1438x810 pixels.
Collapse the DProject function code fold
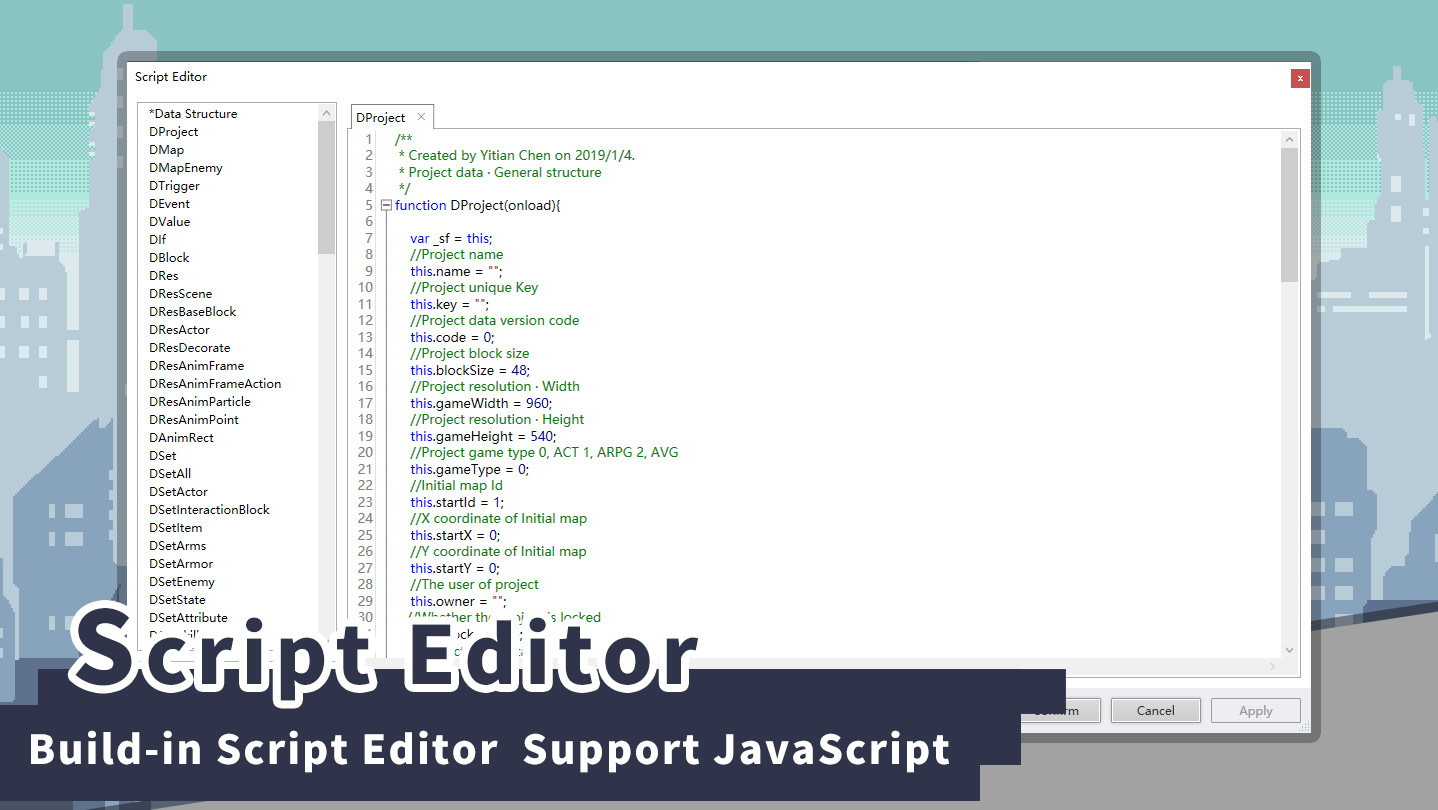click(386, 205)
